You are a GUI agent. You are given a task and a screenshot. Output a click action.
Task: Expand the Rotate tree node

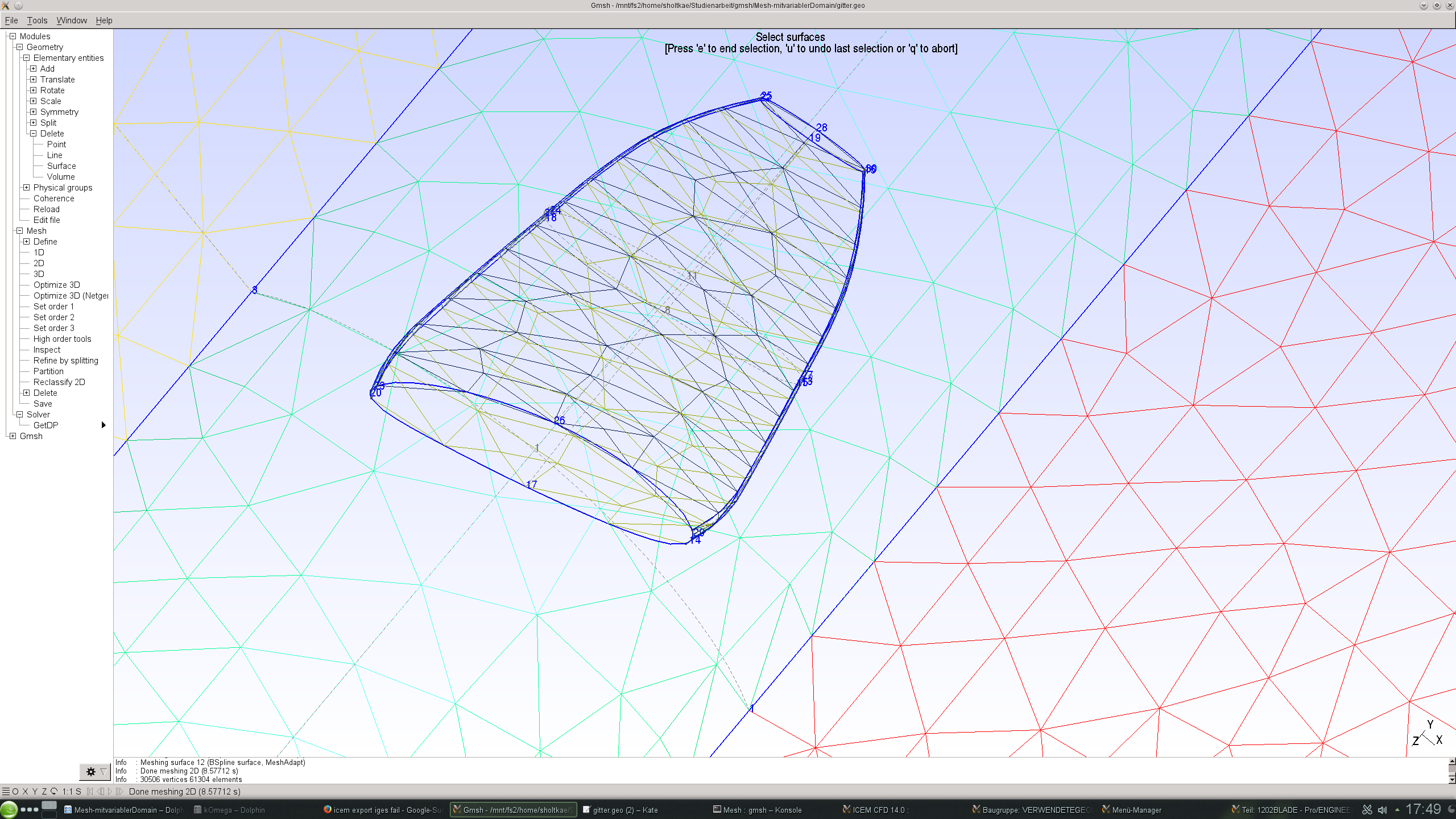click(x=33, y=90)
